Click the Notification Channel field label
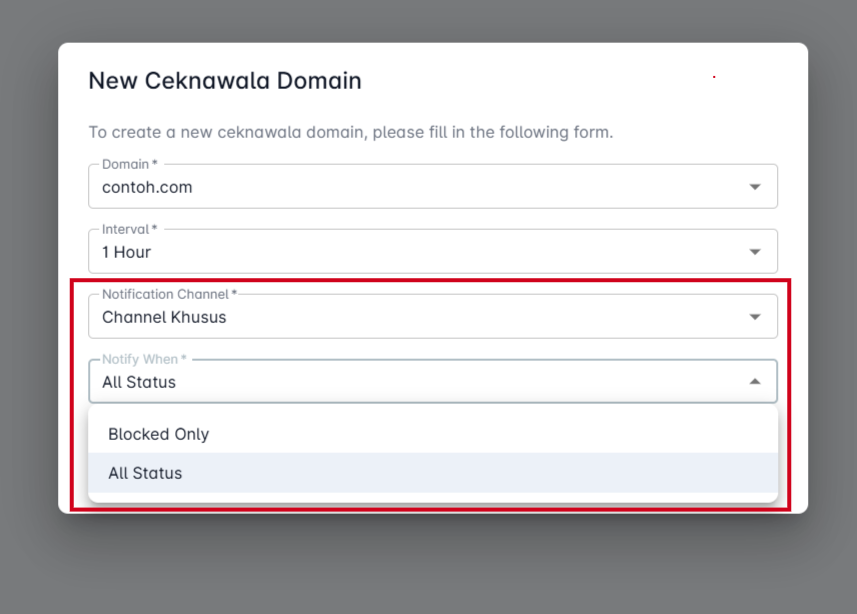This screenshot has width=857, height=614. pos(169,294)
